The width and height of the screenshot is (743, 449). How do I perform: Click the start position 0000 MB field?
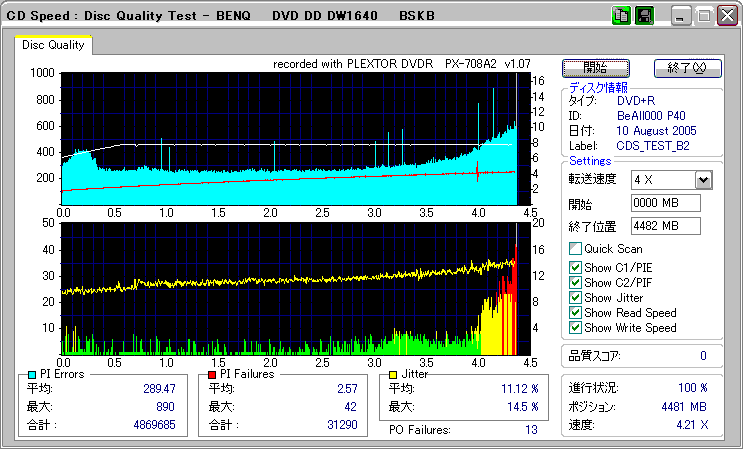(x=666, y=203)
